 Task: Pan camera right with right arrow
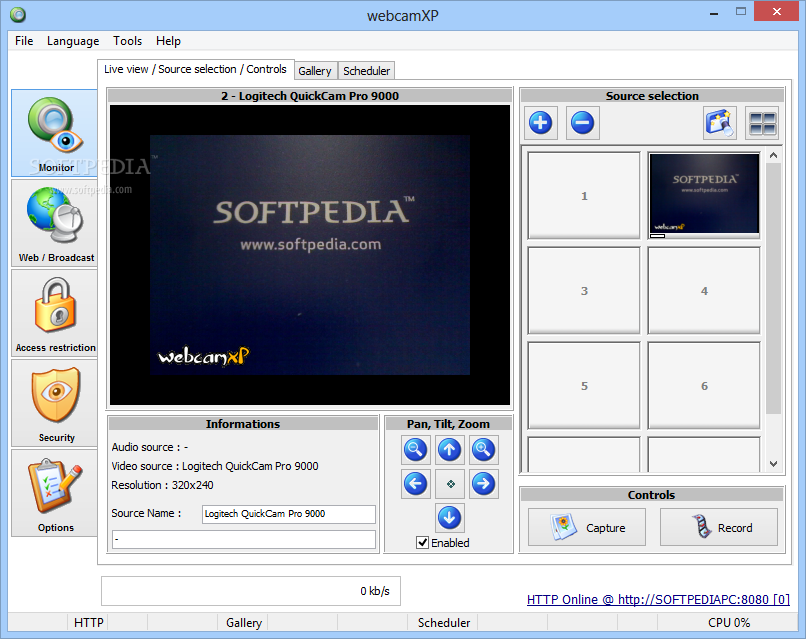click(x=483, y=484)
